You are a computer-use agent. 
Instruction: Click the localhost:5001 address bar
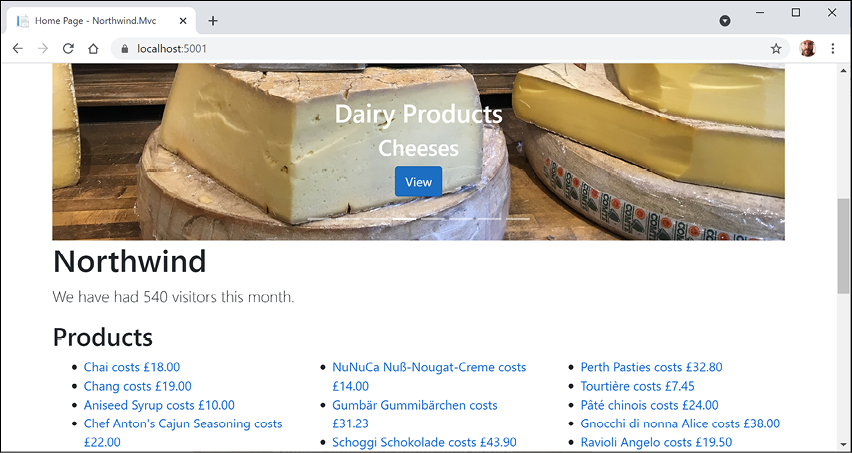pyautogui.click(x=450, y=49)
